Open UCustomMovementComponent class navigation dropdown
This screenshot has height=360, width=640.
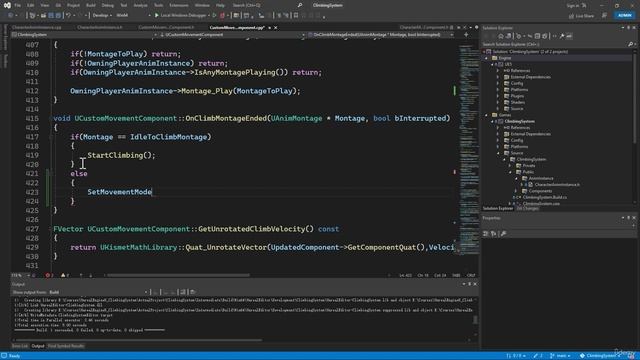tap(233, 35)
